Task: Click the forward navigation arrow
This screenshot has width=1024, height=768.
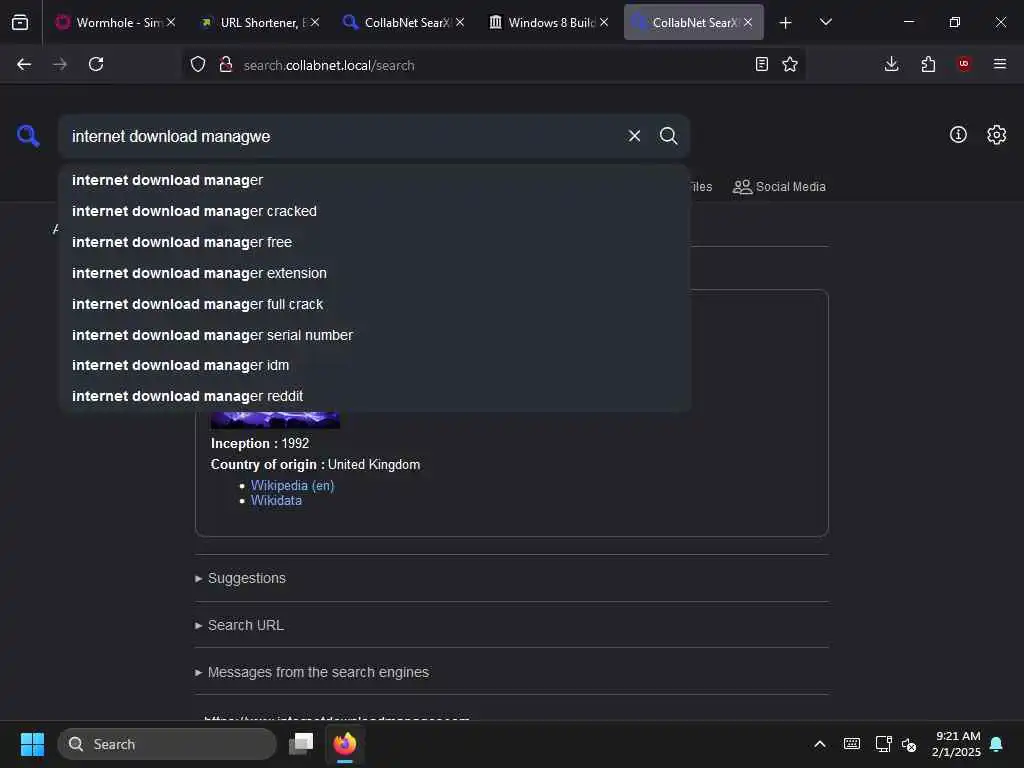Action: point(59,64)
